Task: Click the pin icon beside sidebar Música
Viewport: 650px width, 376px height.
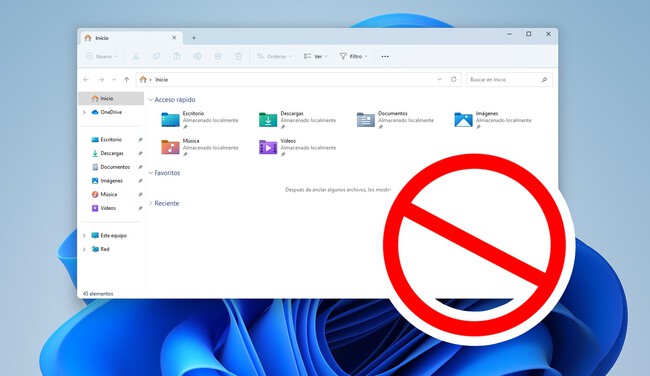Action: (140, 194)
